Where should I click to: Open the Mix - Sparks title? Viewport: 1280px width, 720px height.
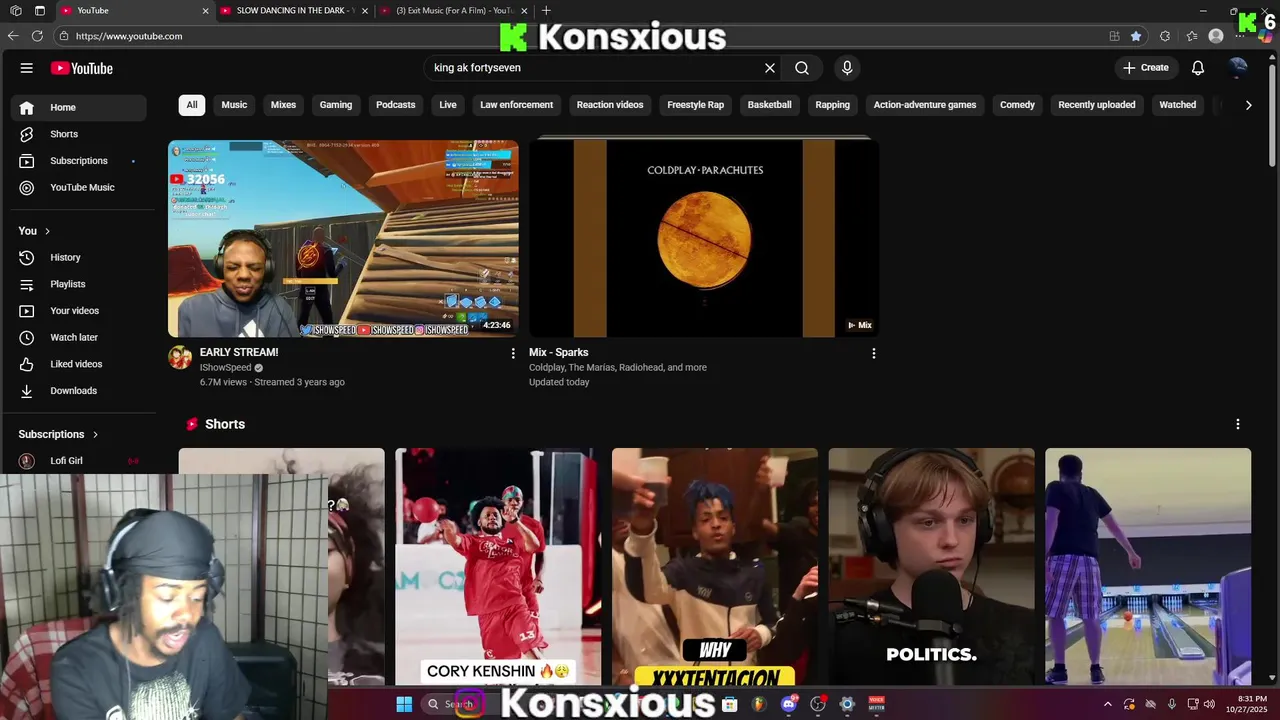pos(559,352)
